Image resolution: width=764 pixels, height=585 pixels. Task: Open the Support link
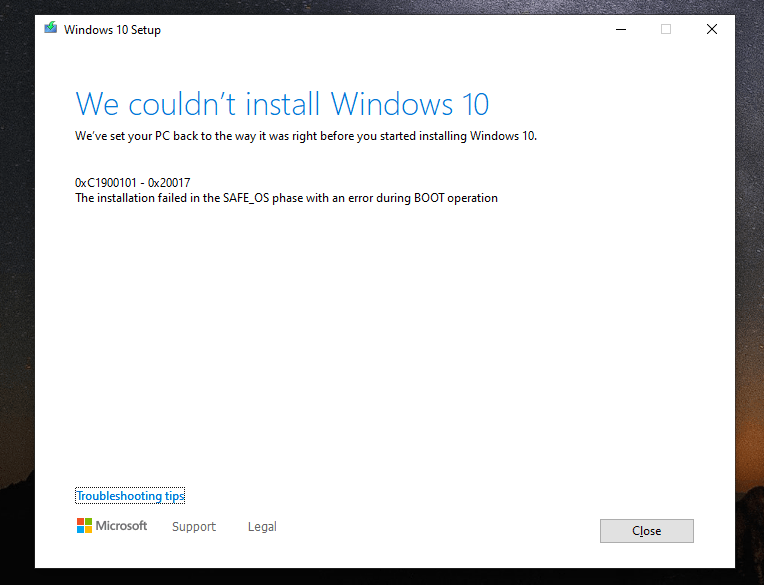[x=194, y=527]
